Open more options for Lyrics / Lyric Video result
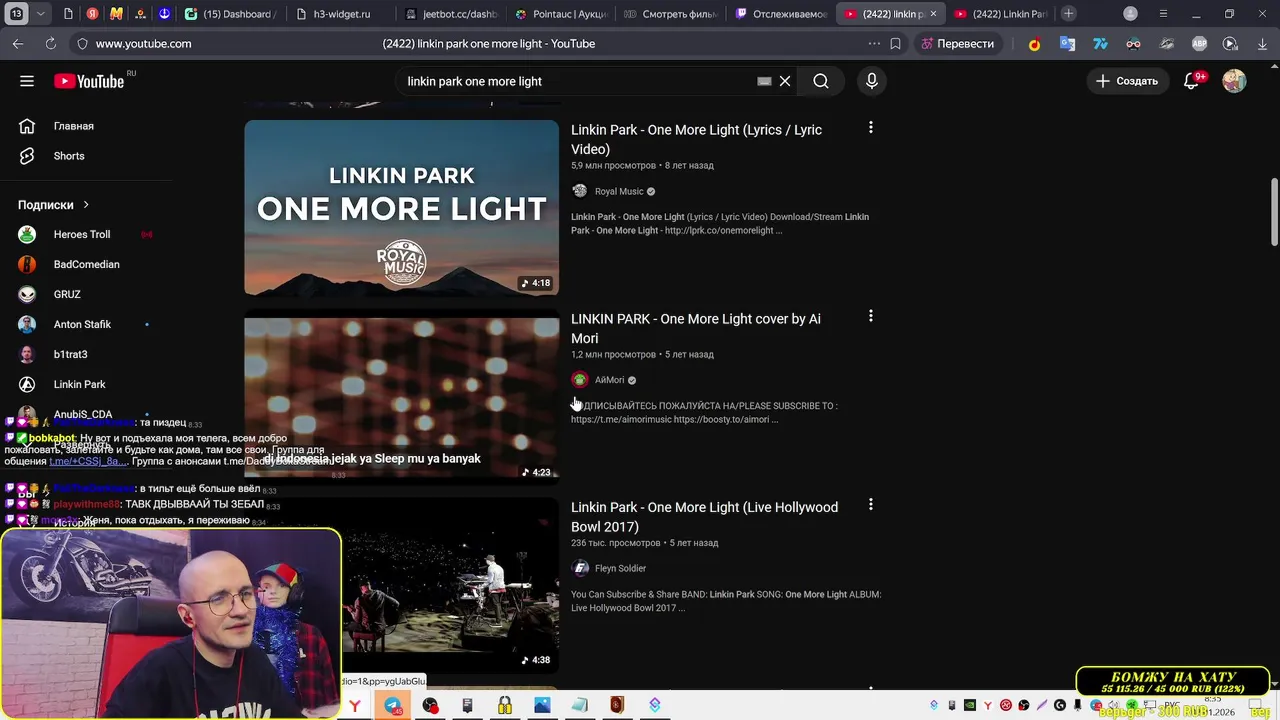 870,128
